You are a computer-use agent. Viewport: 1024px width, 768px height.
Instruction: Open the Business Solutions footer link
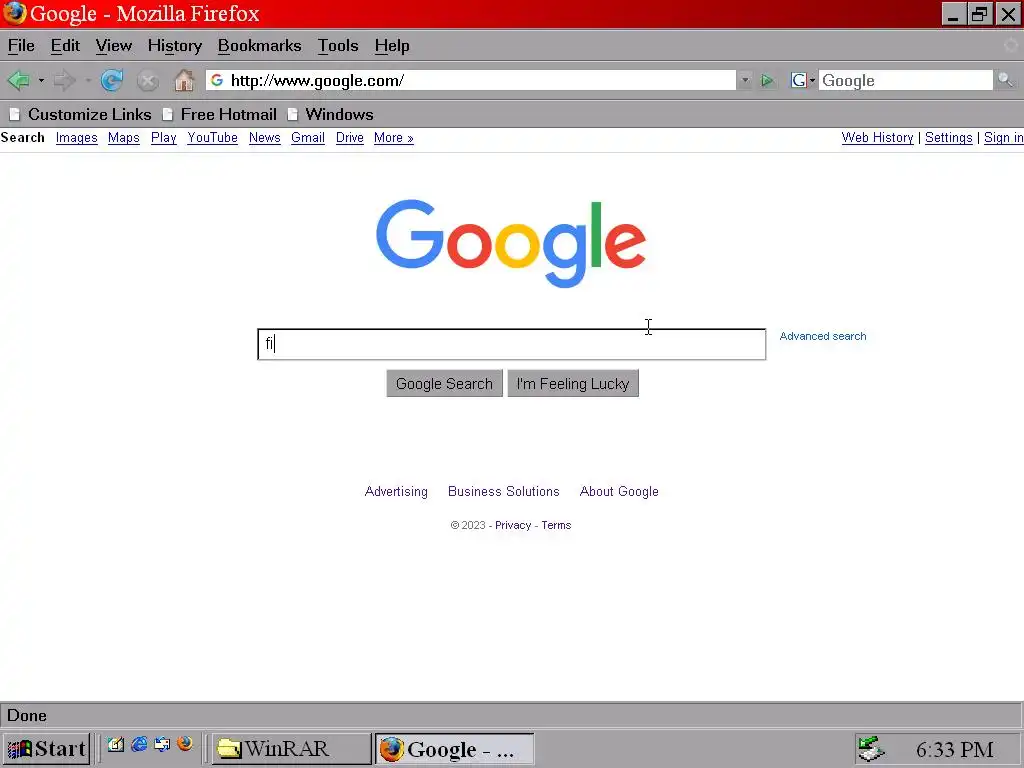[x=504, y=491]
